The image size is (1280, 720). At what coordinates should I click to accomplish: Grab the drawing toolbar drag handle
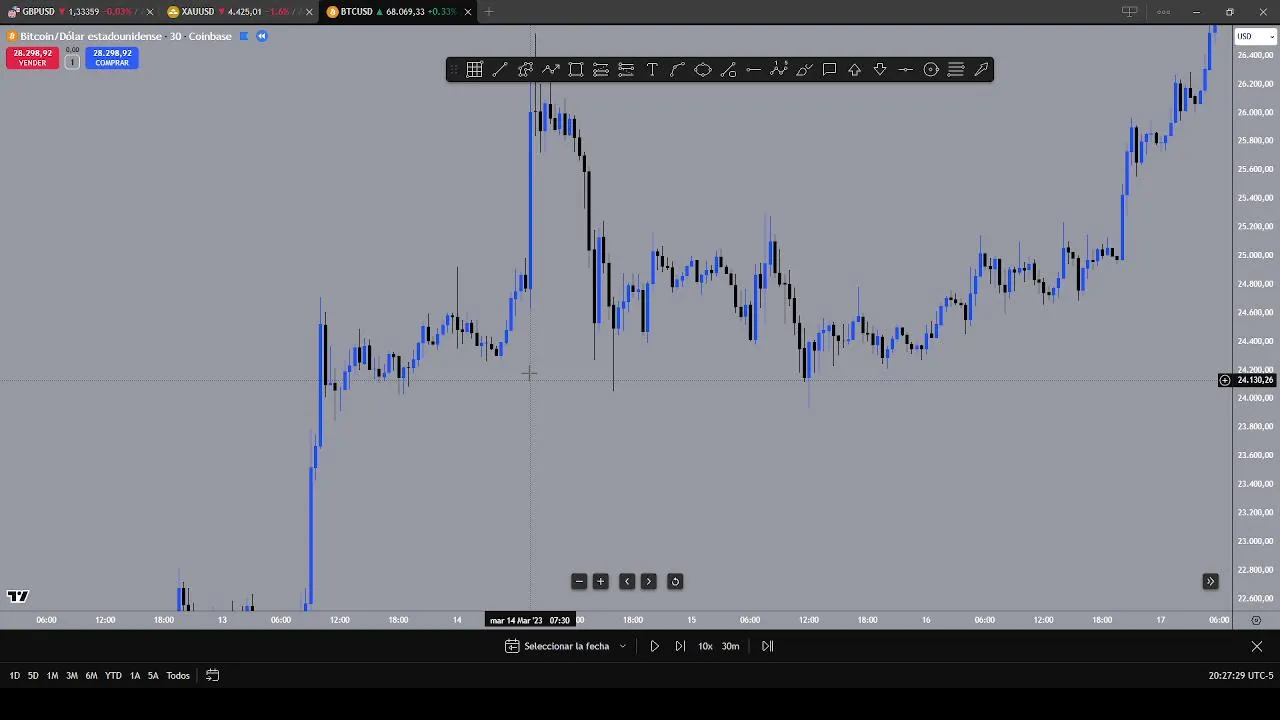454,69
